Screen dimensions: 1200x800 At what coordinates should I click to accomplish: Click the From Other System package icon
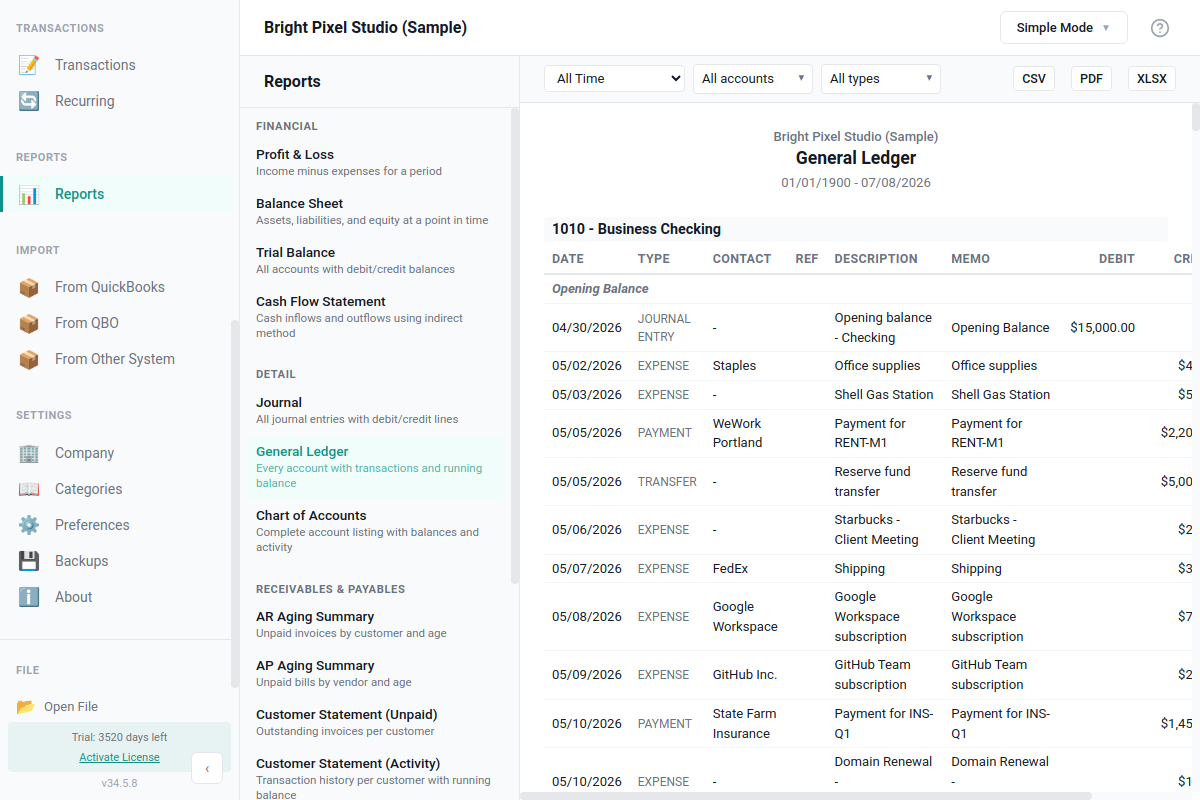pos(29,359)
